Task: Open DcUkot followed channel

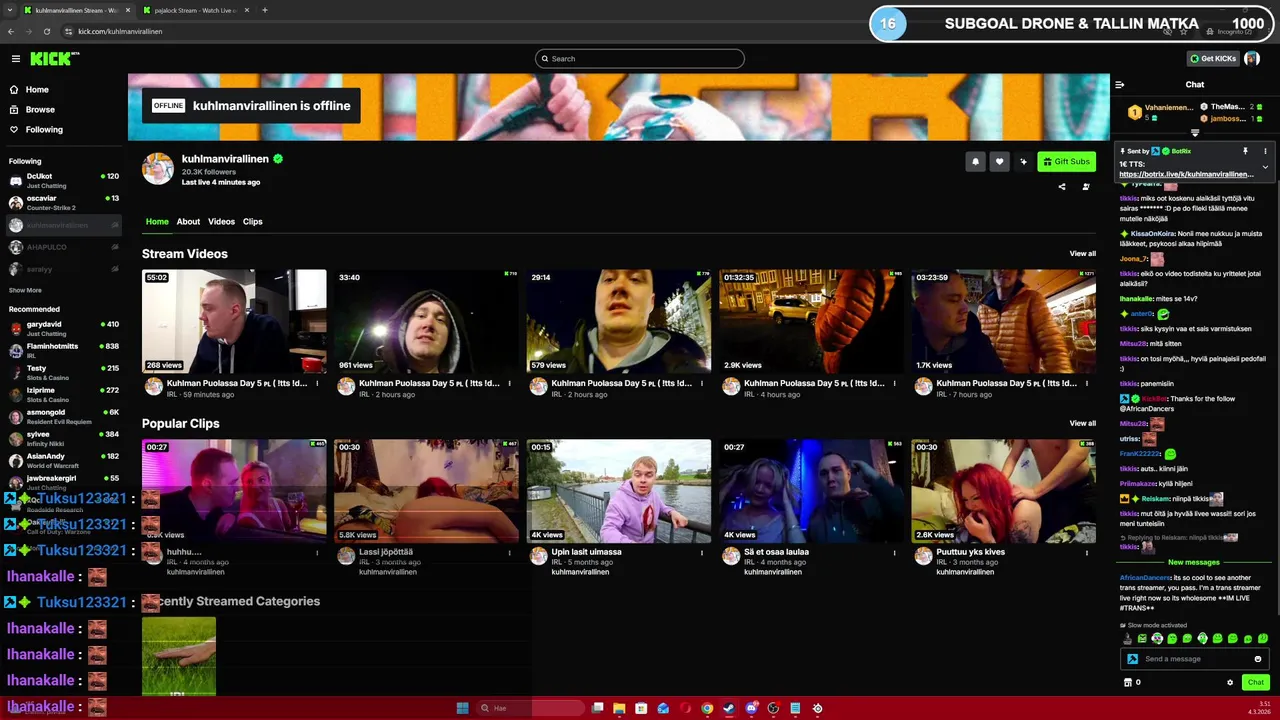Action: 64,180
